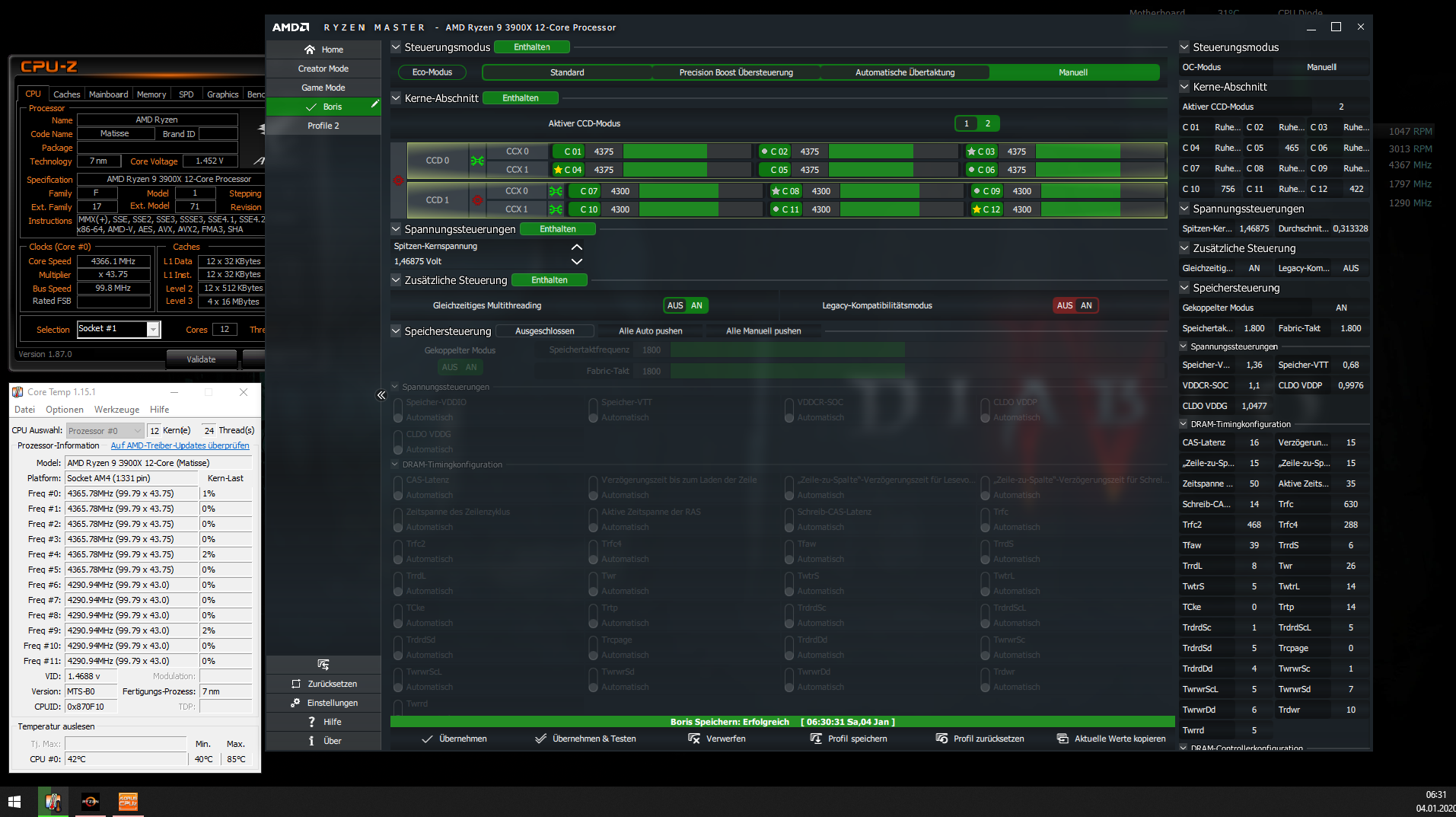Click the Über info icon
The image size is (1456, 817).
point(311,741)
